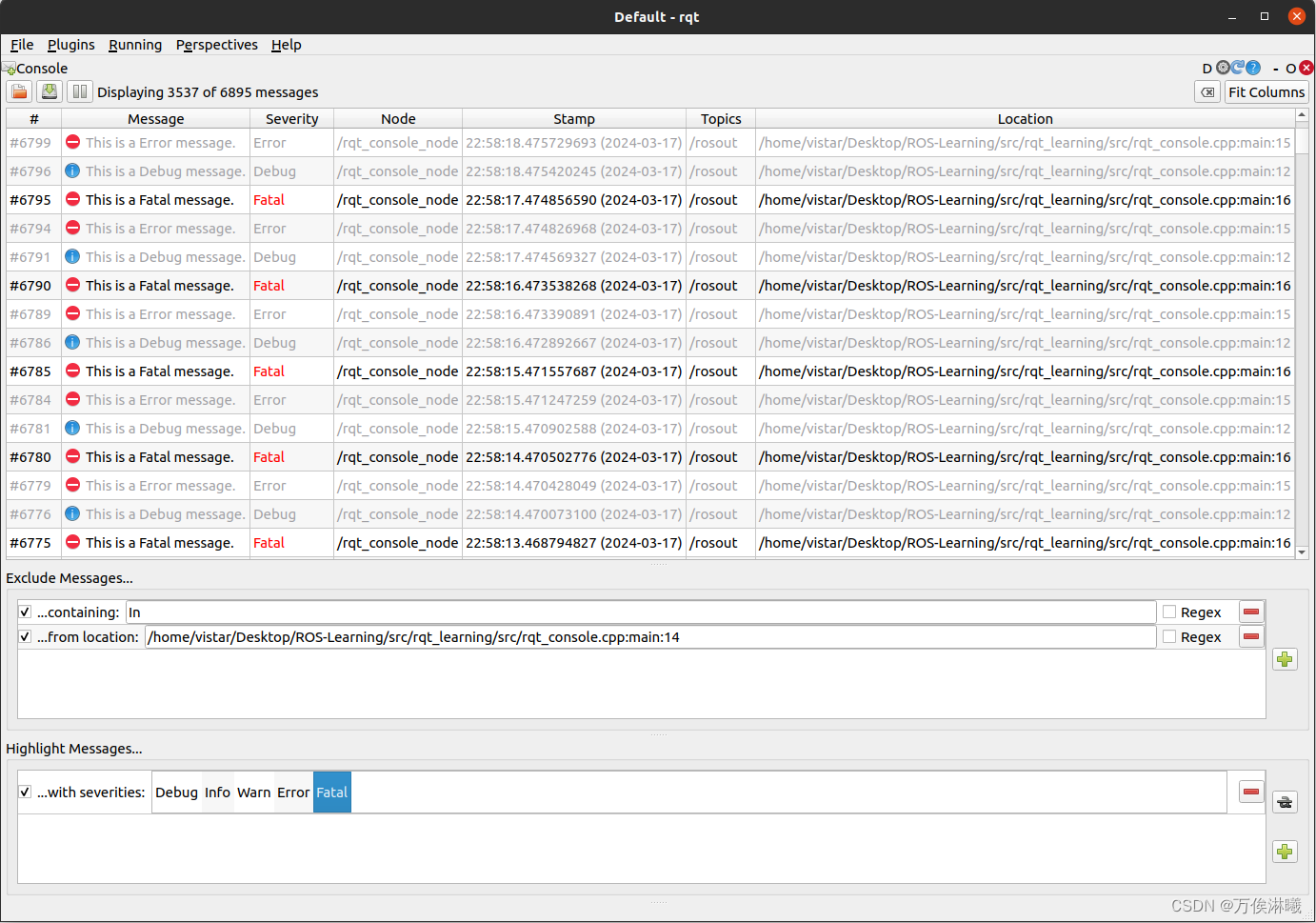This screenshot has height=923, width=1316.
Task: Toggle the '...containing:' exclude filter checkbox
Action: point(25,612)
